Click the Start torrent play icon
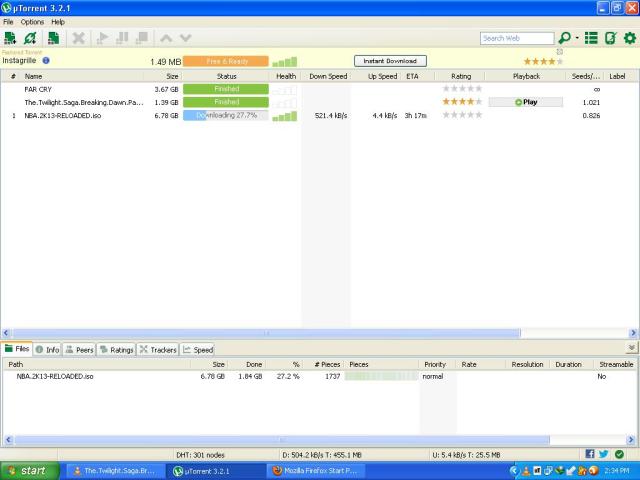 click(x=102, y=38)
